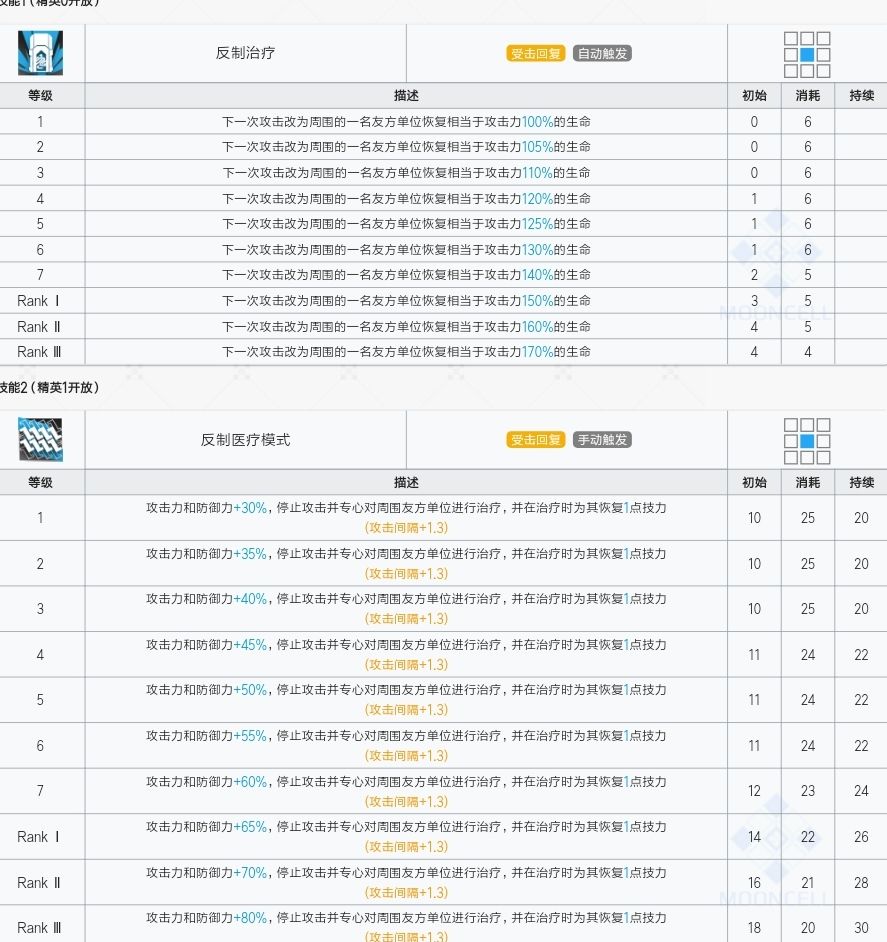887x942 pixels.
Task: Click the description containing 攻击力100%
Action: tap(406, 122)
